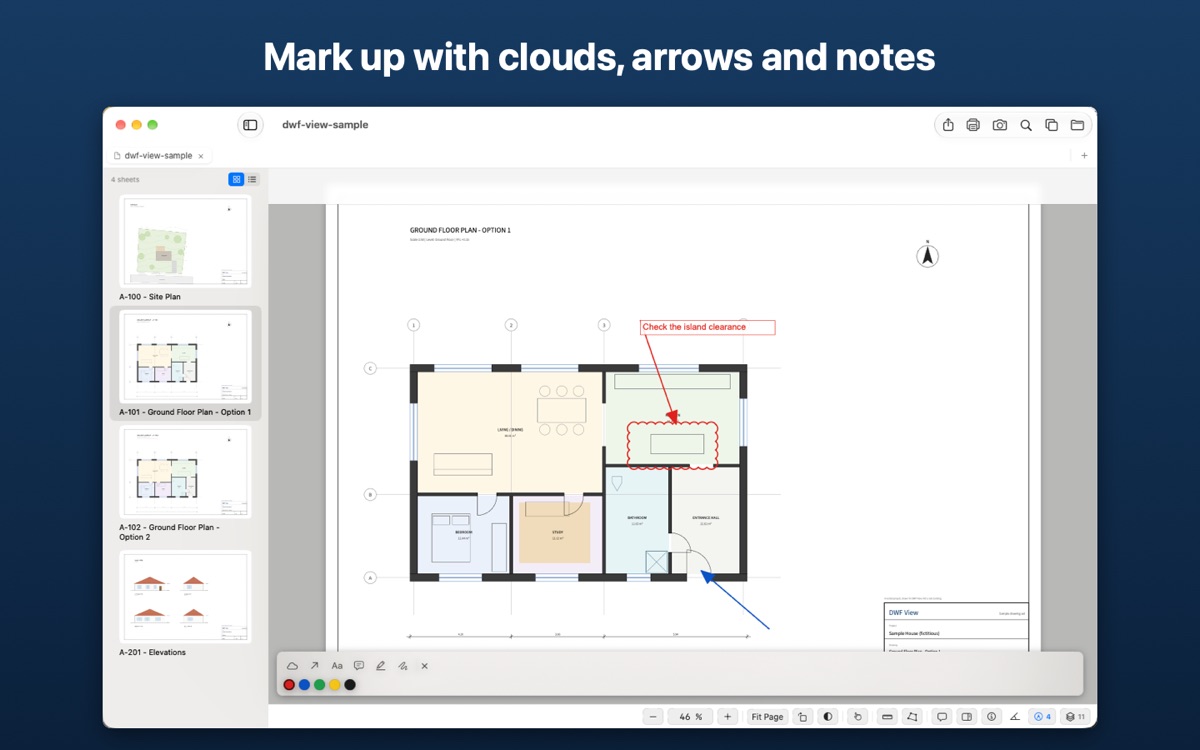Click the Share icon in toolbar
The height and width of the screenshot is (750, 1200).
tap(948, 125)
